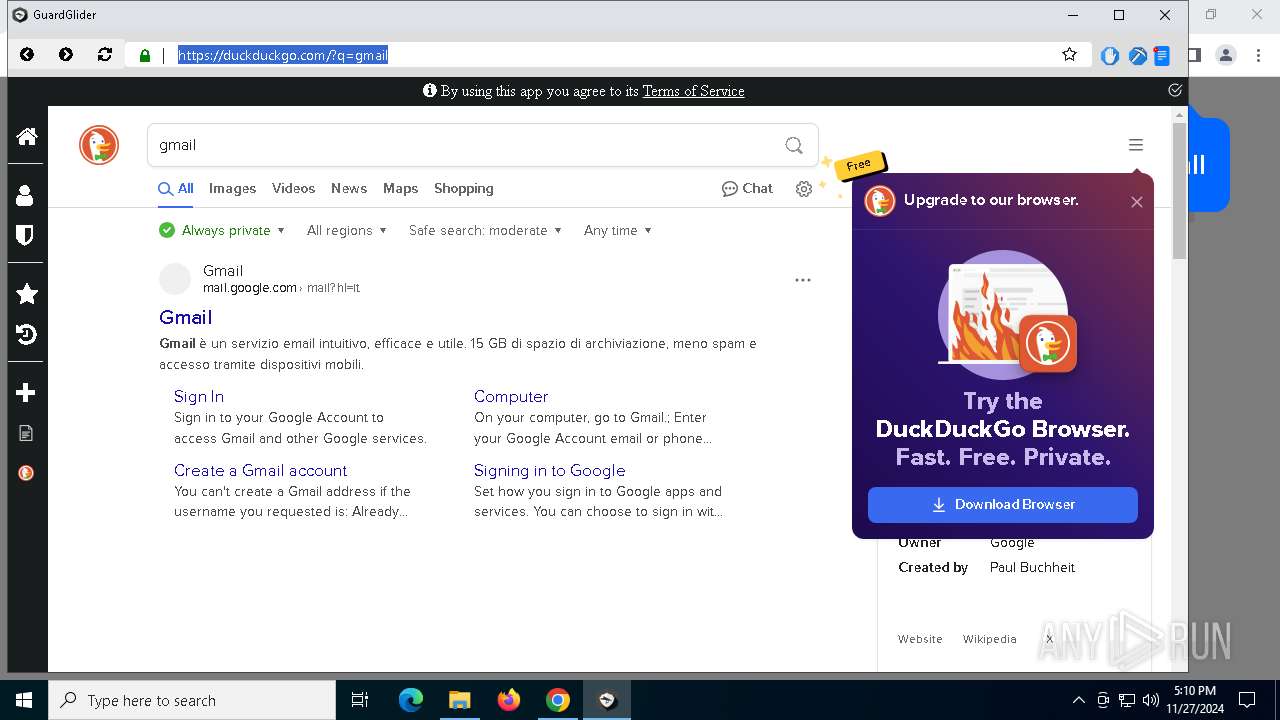Open the Home icon in the sidebar
1280x720 pixels.
(x=27, y=136)
